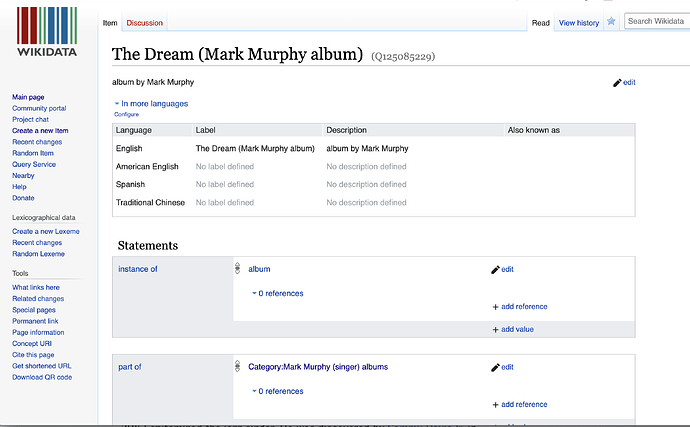The height and width of the screenshot is (427, 690).
Task: Open Random Lexeme
Action: click(38, 254)
